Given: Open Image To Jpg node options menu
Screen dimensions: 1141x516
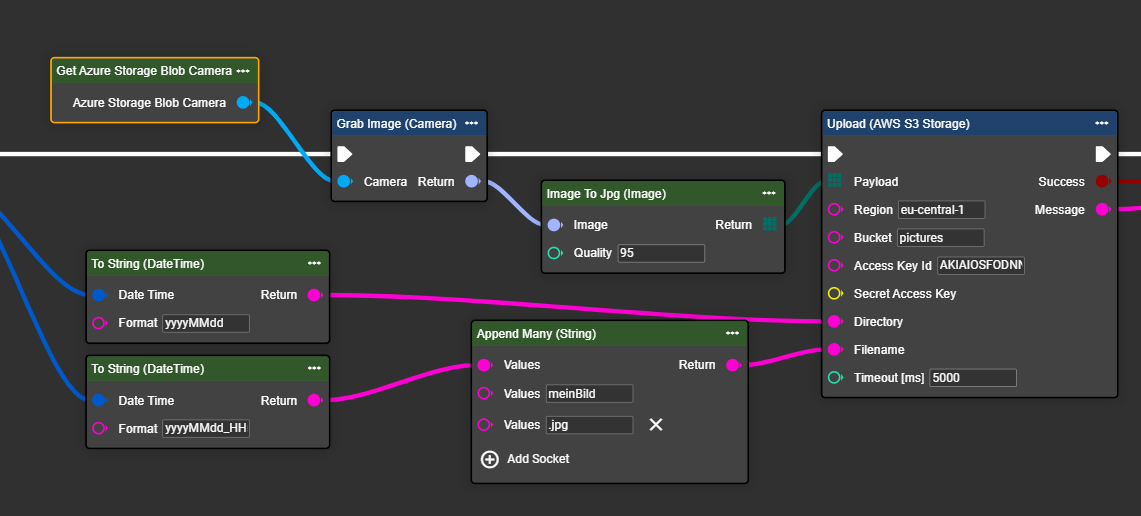Looking at the screenshot, I should [x=769, y=193].
